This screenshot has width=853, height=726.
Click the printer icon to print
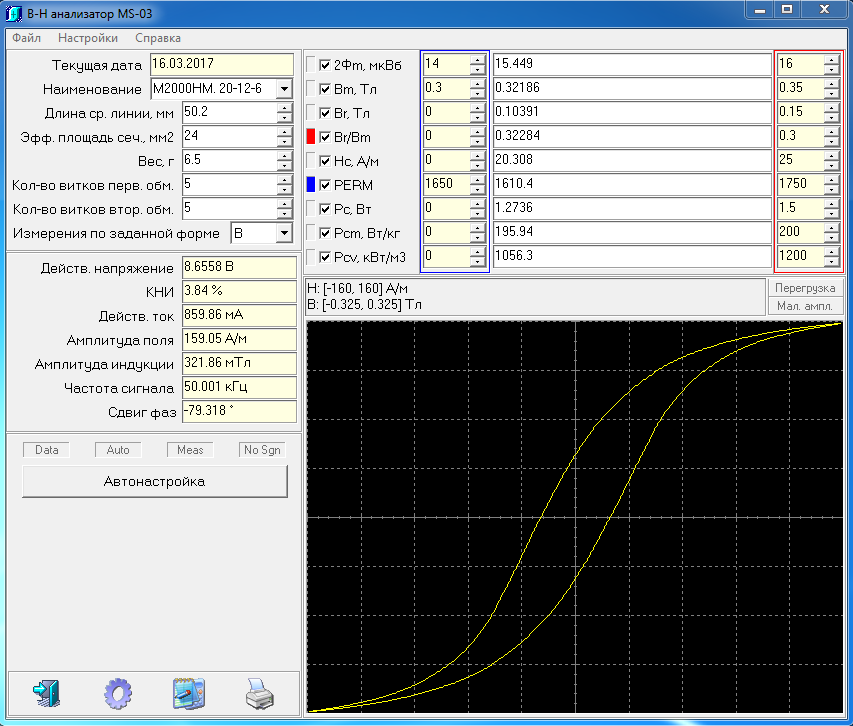(x=259, y=694)
